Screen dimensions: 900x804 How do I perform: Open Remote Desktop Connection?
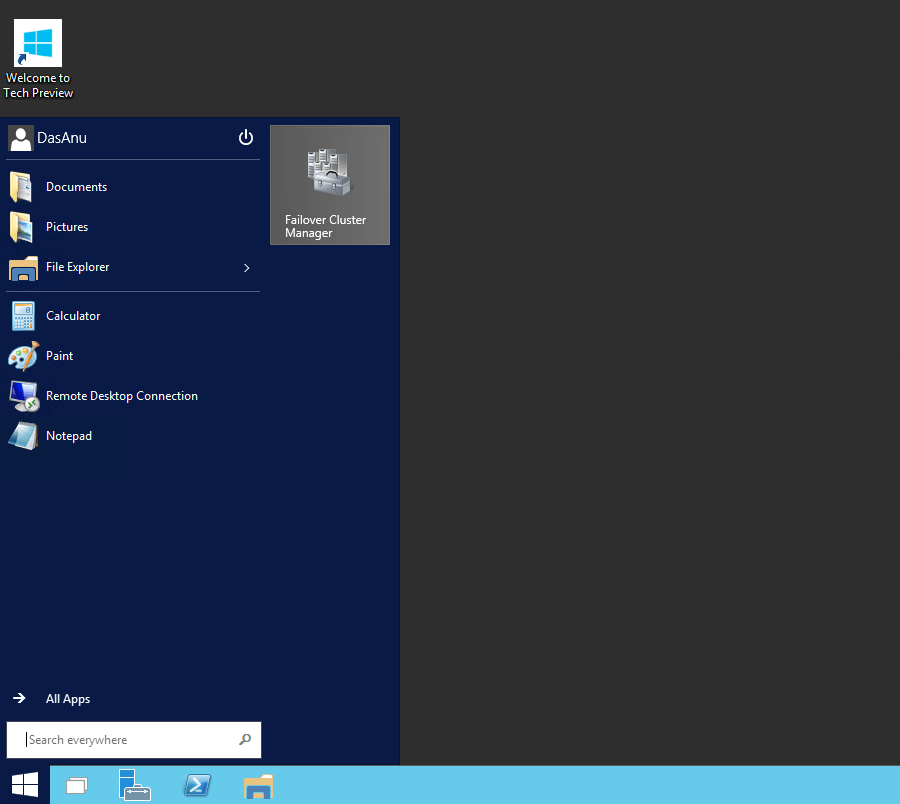pyautogui.click(x=121, y=396)
